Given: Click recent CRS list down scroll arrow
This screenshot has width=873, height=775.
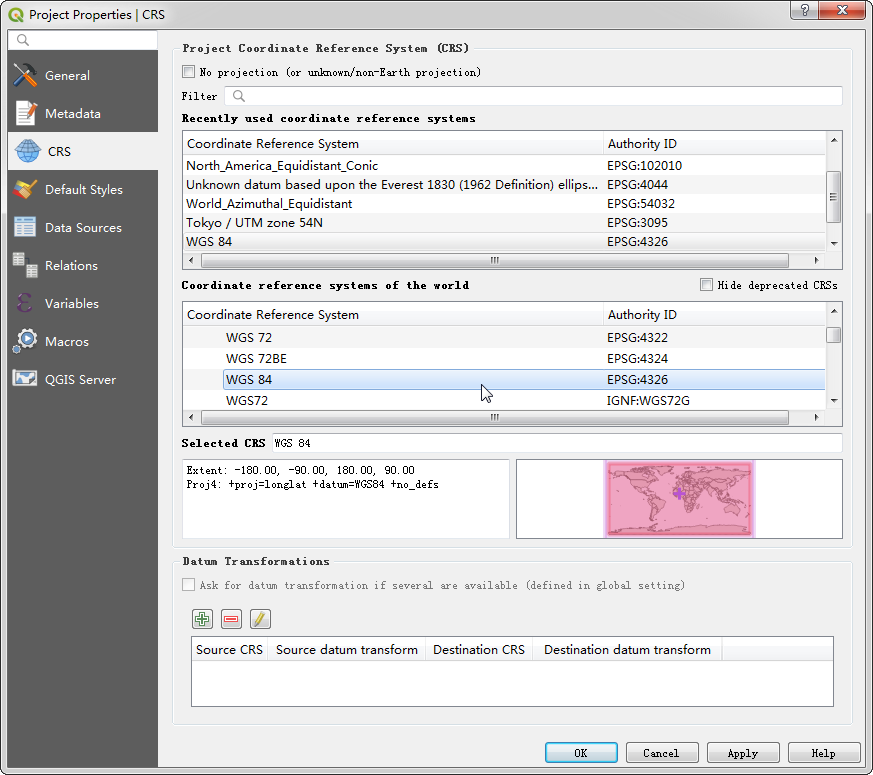Looking at the screenshot, I should 833,243.
